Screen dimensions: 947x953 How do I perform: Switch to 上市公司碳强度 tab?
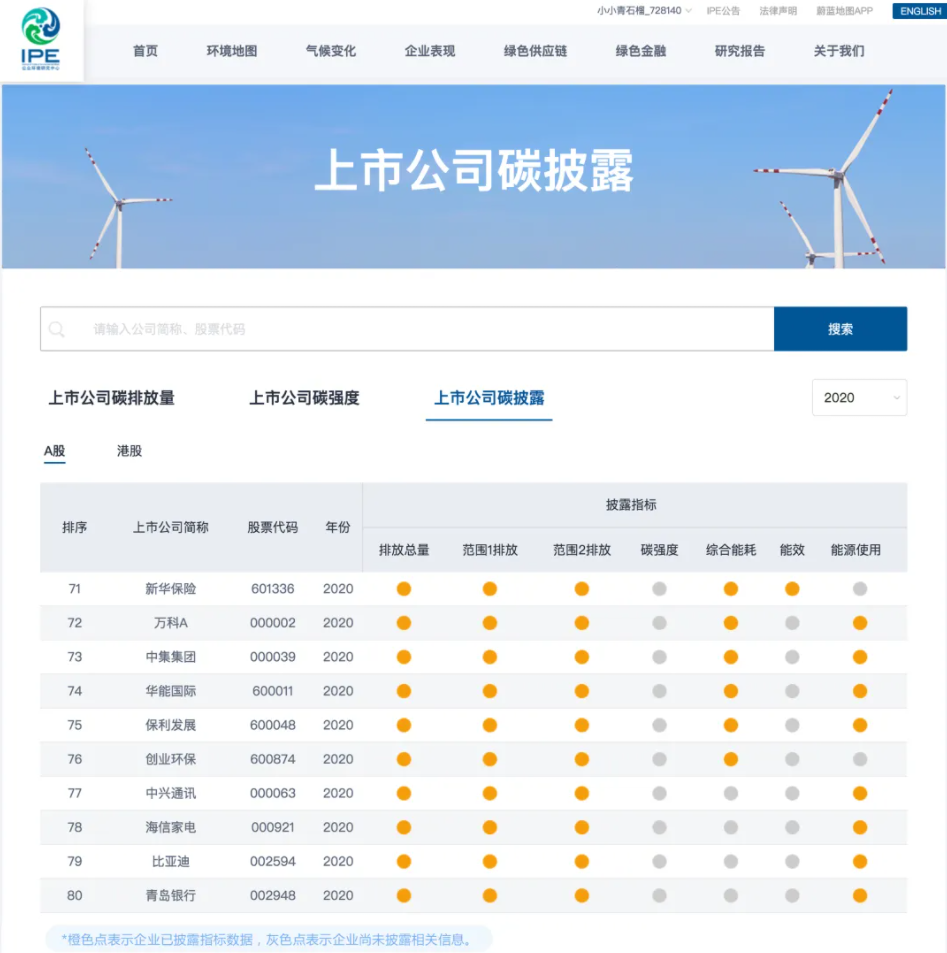pos(305,398)
